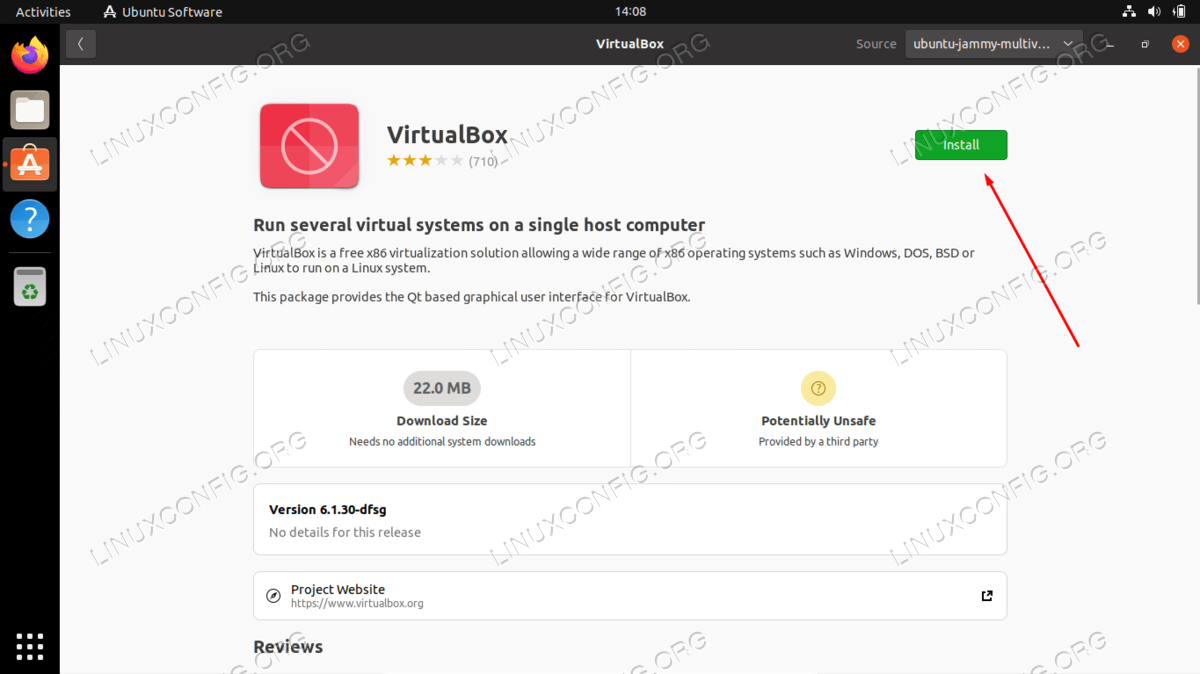Image resolution: width=1200 pixels, height=674 pixels.
Task: Click the battery icon in top bar
Action: (1181, 12)
